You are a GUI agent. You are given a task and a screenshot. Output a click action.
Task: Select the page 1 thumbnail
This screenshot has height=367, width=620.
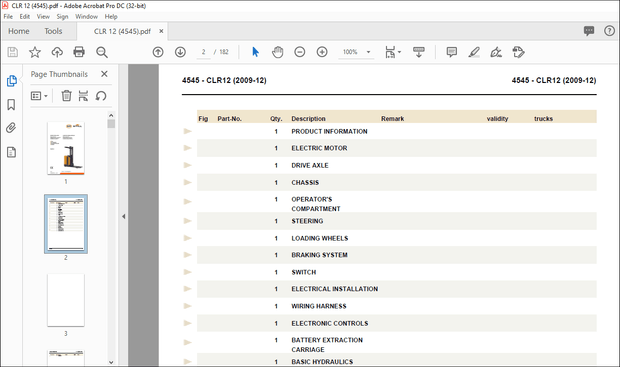tap(66, 148)
